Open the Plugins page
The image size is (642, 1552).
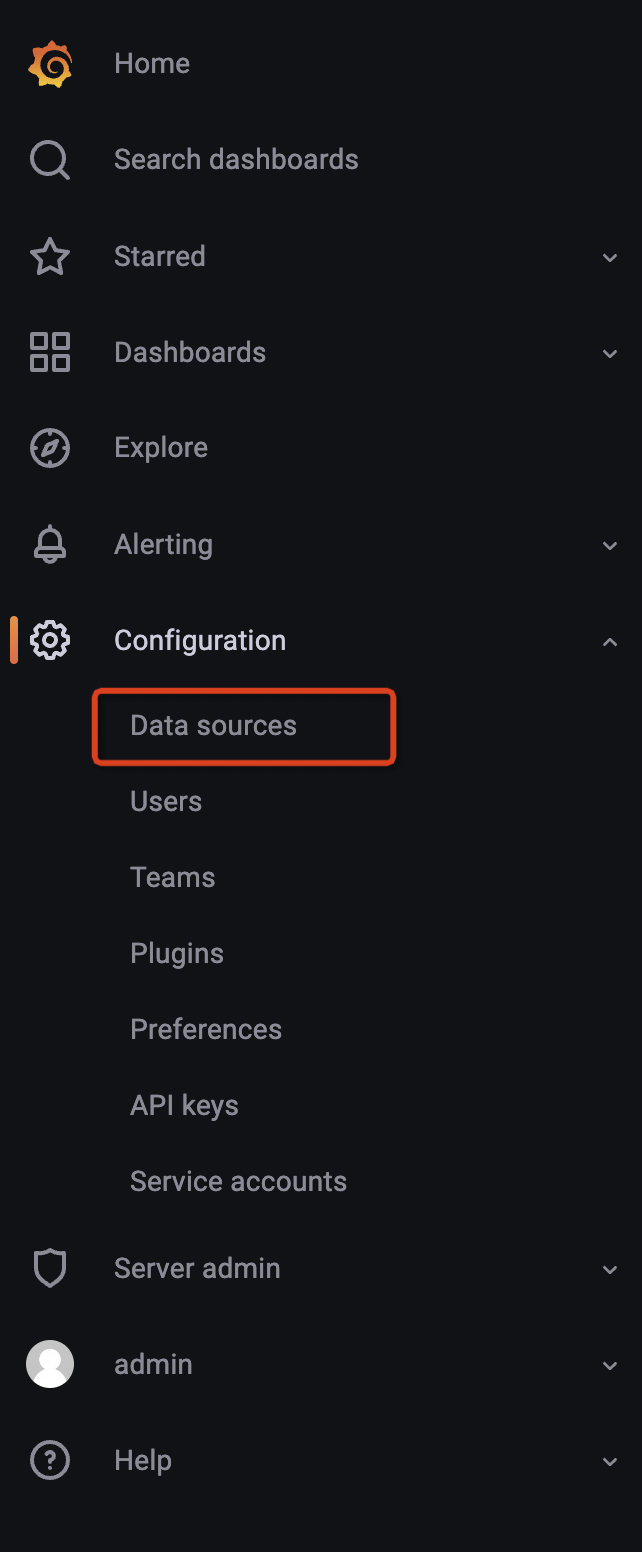177,954
